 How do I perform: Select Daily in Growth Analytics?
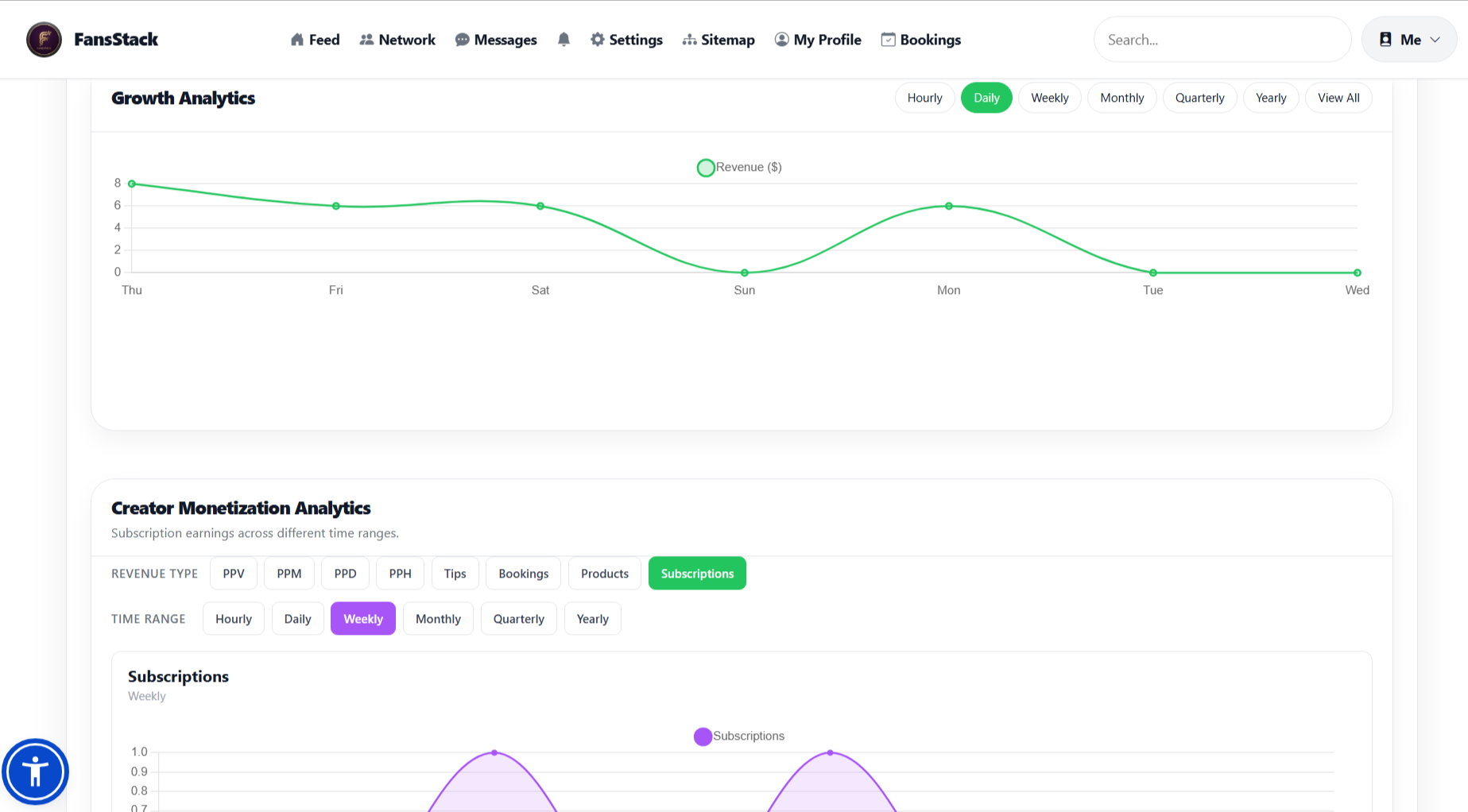(x=986, y=98)
